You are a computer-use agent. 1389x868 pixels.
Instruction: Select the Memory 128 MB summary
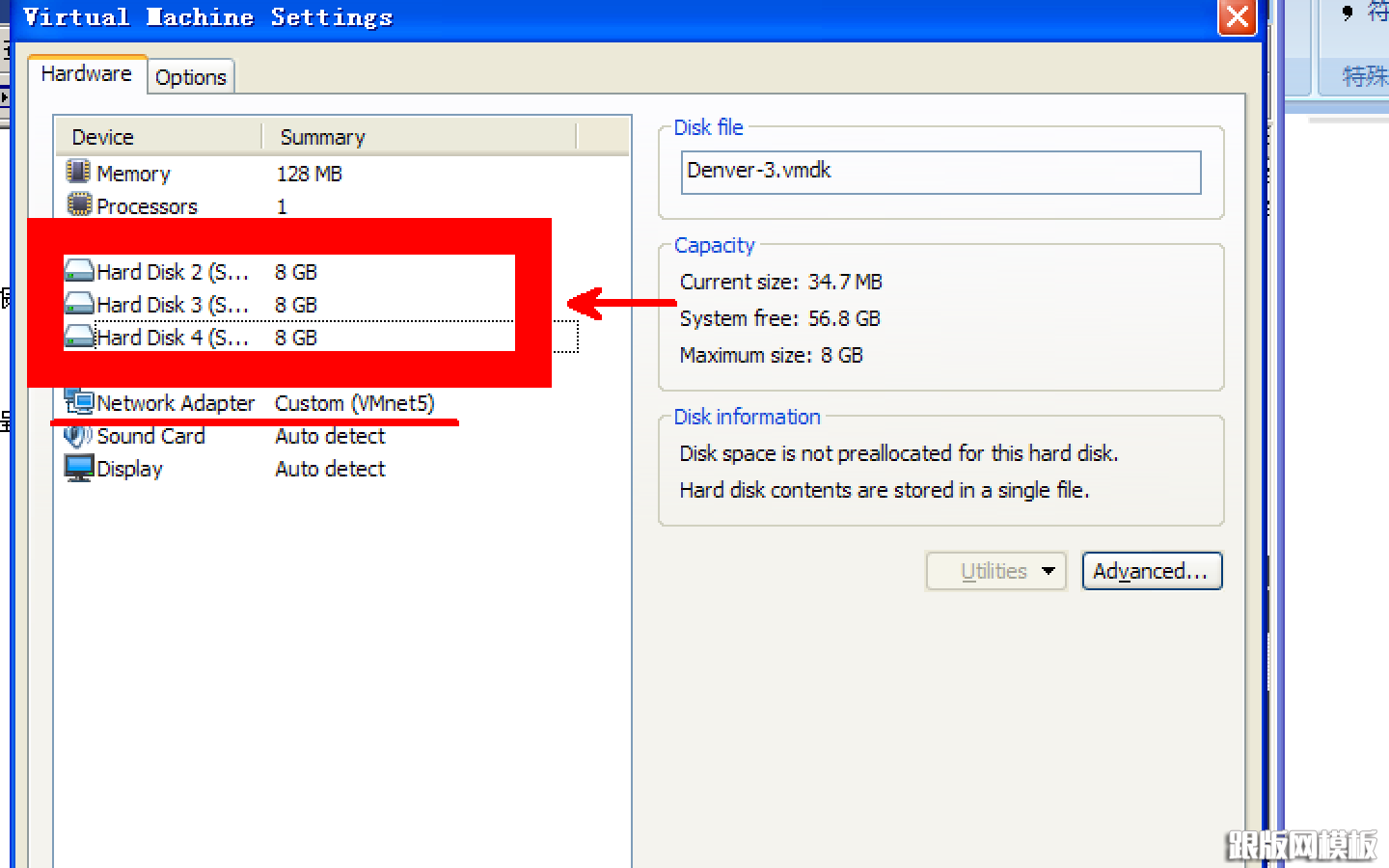309,174
